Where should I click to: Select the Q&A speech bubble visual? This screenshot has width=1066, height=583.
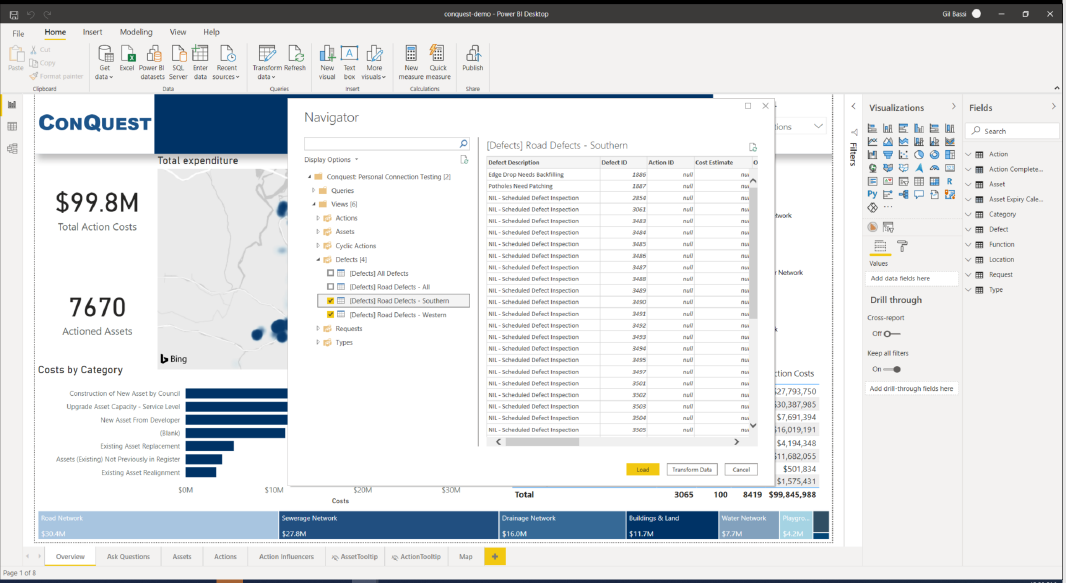919,194
